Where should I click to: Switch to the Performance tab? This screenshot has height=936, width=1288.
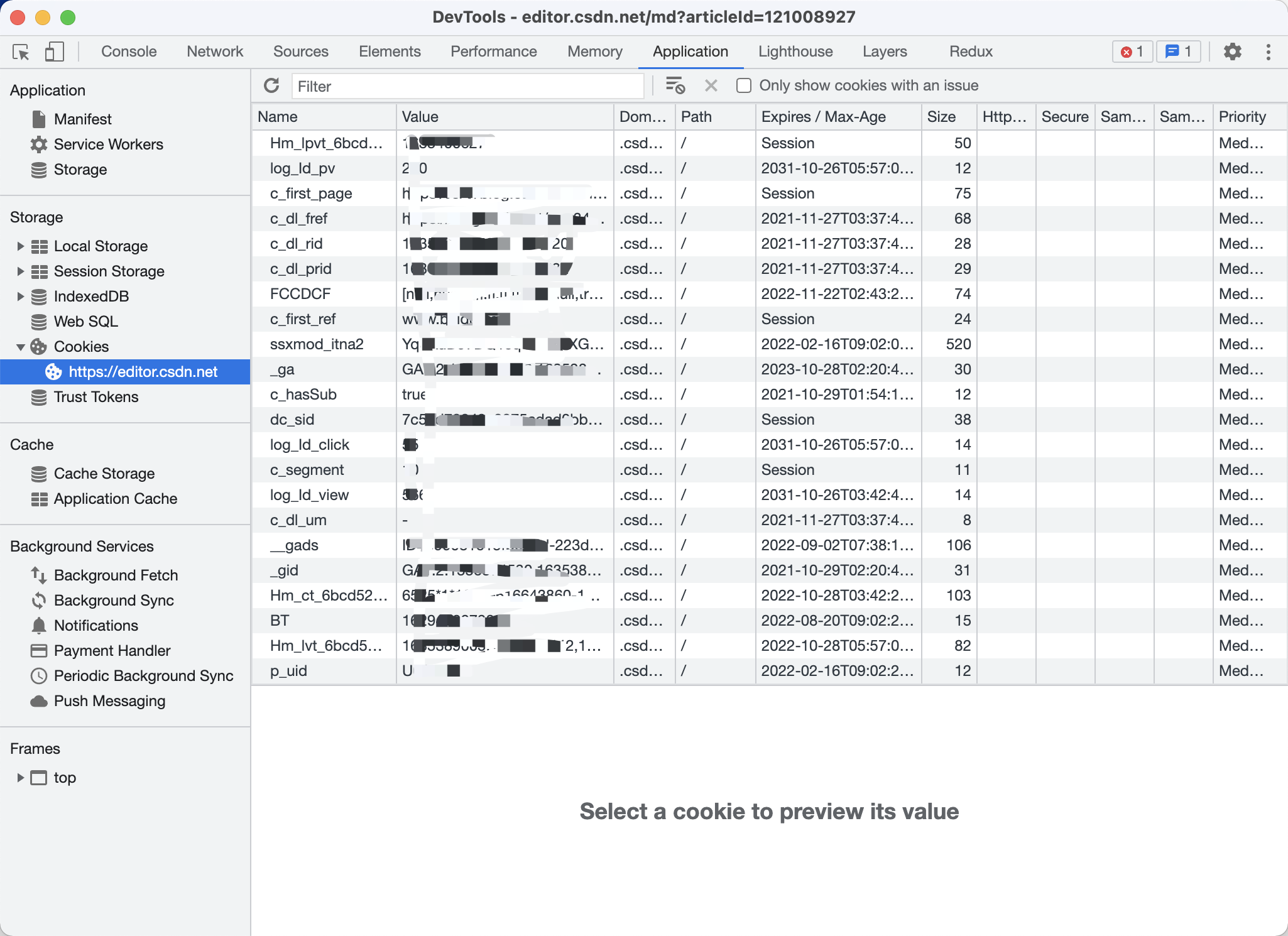click(494, 52)
